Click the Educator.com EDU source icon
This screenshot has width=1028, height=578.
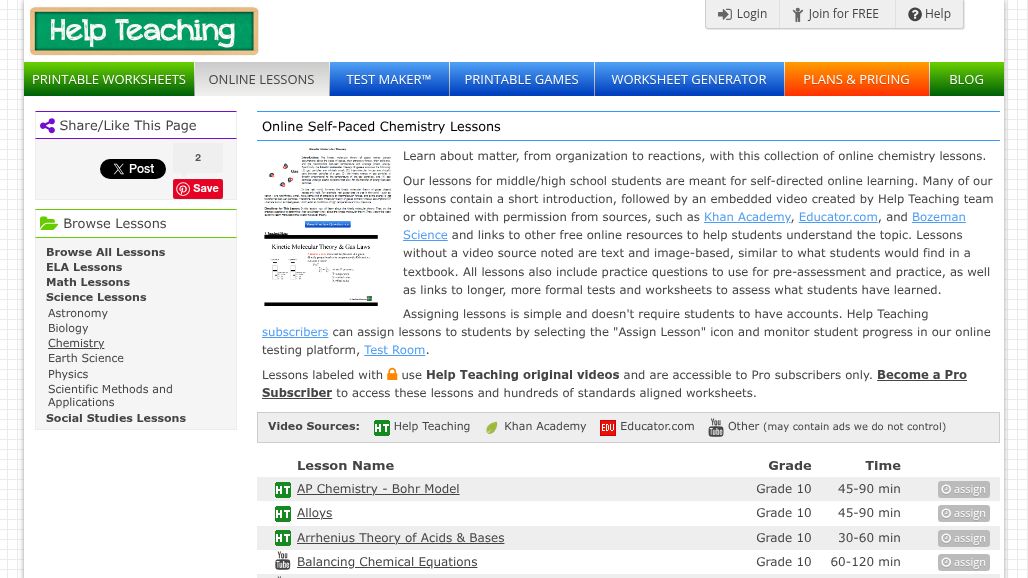(608, 427)
